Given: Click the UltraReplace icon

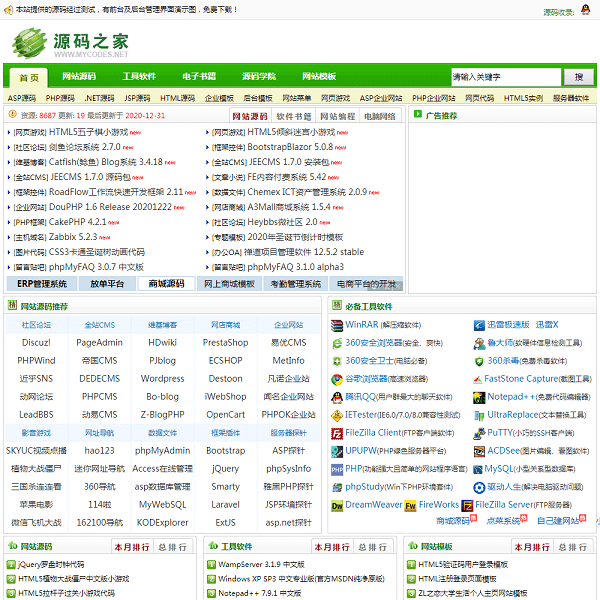Looking at the screenshot, I should [479, 416].
